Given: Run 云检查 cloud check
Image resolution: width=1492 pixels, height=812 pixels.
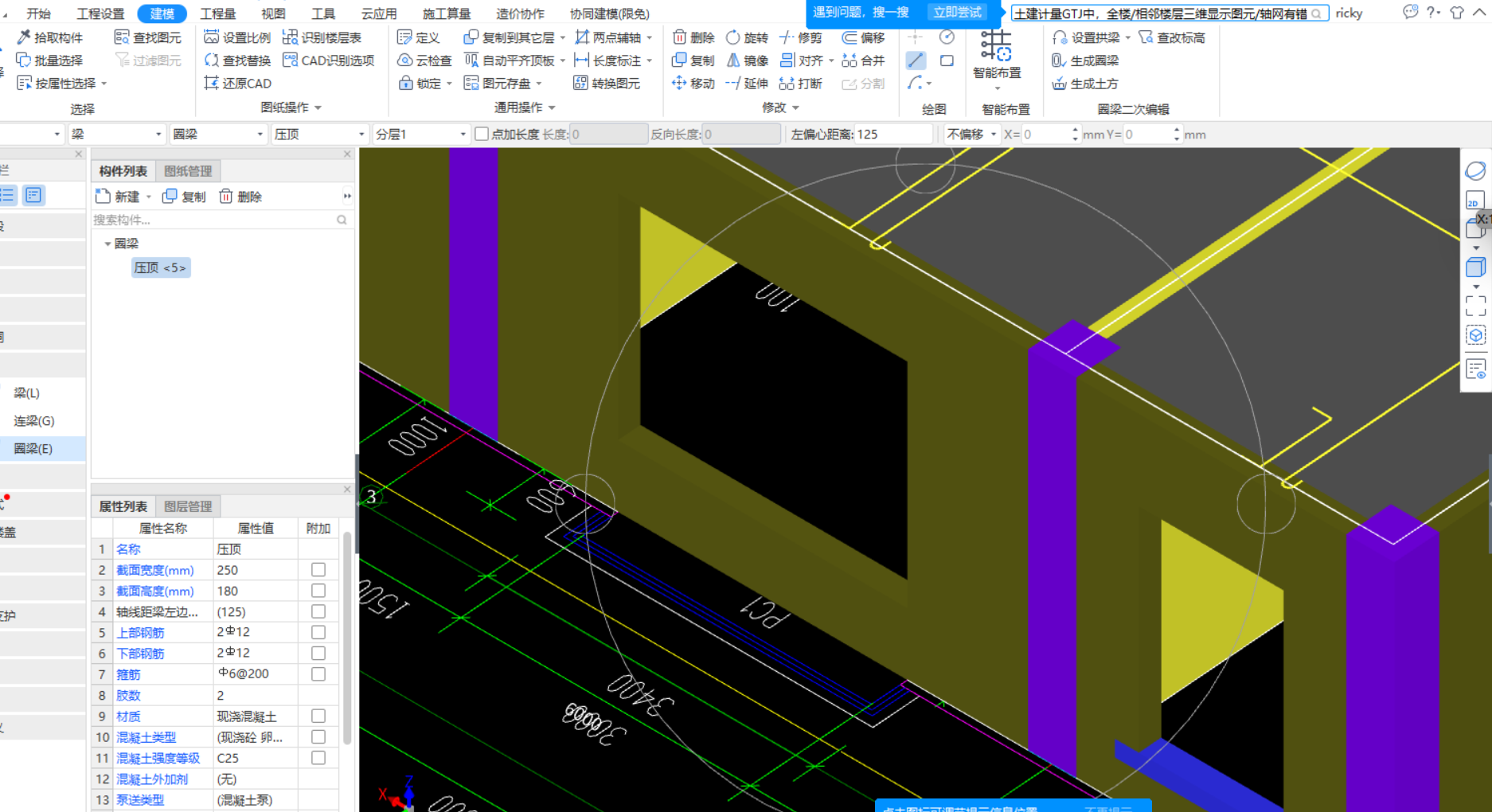Looking at the screenshot, I should click(424, 61).
